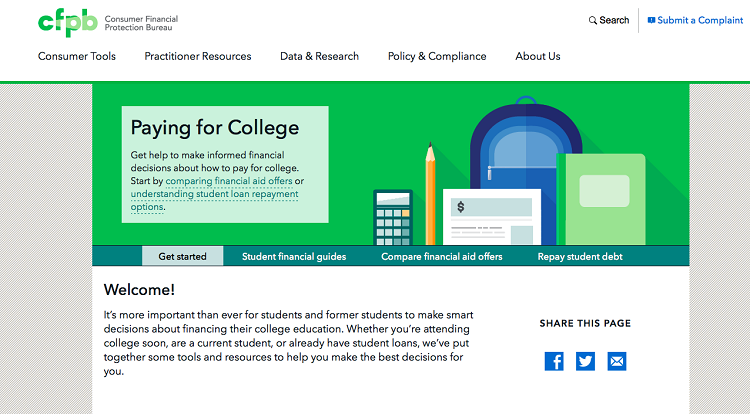Open the Consumer Tools menu

pyautogui.click(x=77, y=56)
